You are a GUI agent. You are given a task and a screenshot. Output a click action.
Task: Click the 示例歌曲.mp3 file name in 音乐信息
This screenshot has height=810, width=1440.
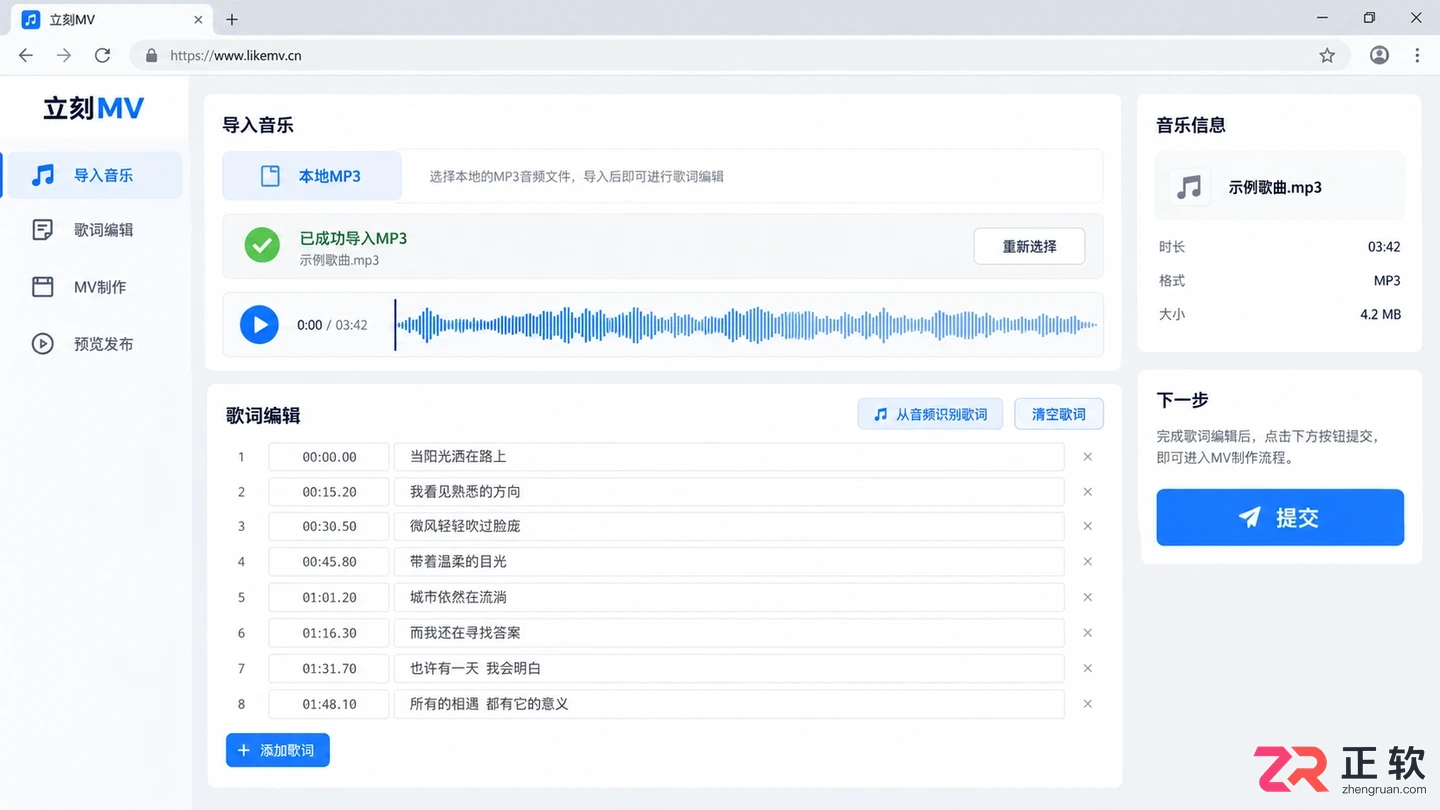coord(1275,187)
